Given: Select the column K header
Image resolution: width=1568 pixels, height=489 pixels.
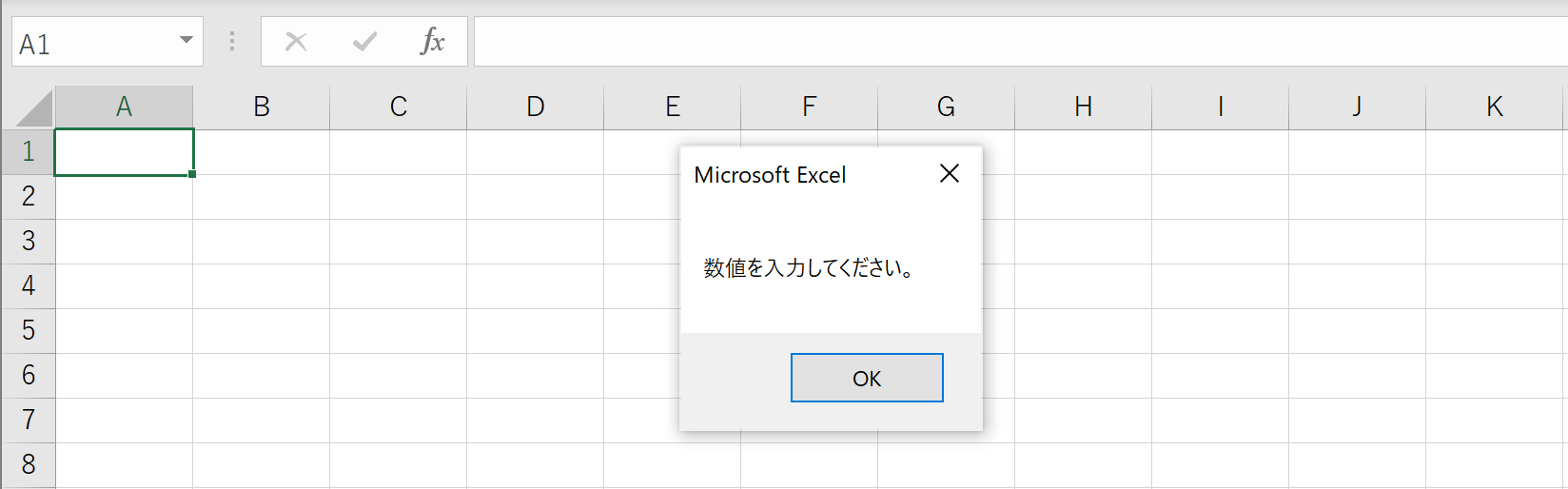Looking at the screenshot, I should click(x=1495, y=107).
